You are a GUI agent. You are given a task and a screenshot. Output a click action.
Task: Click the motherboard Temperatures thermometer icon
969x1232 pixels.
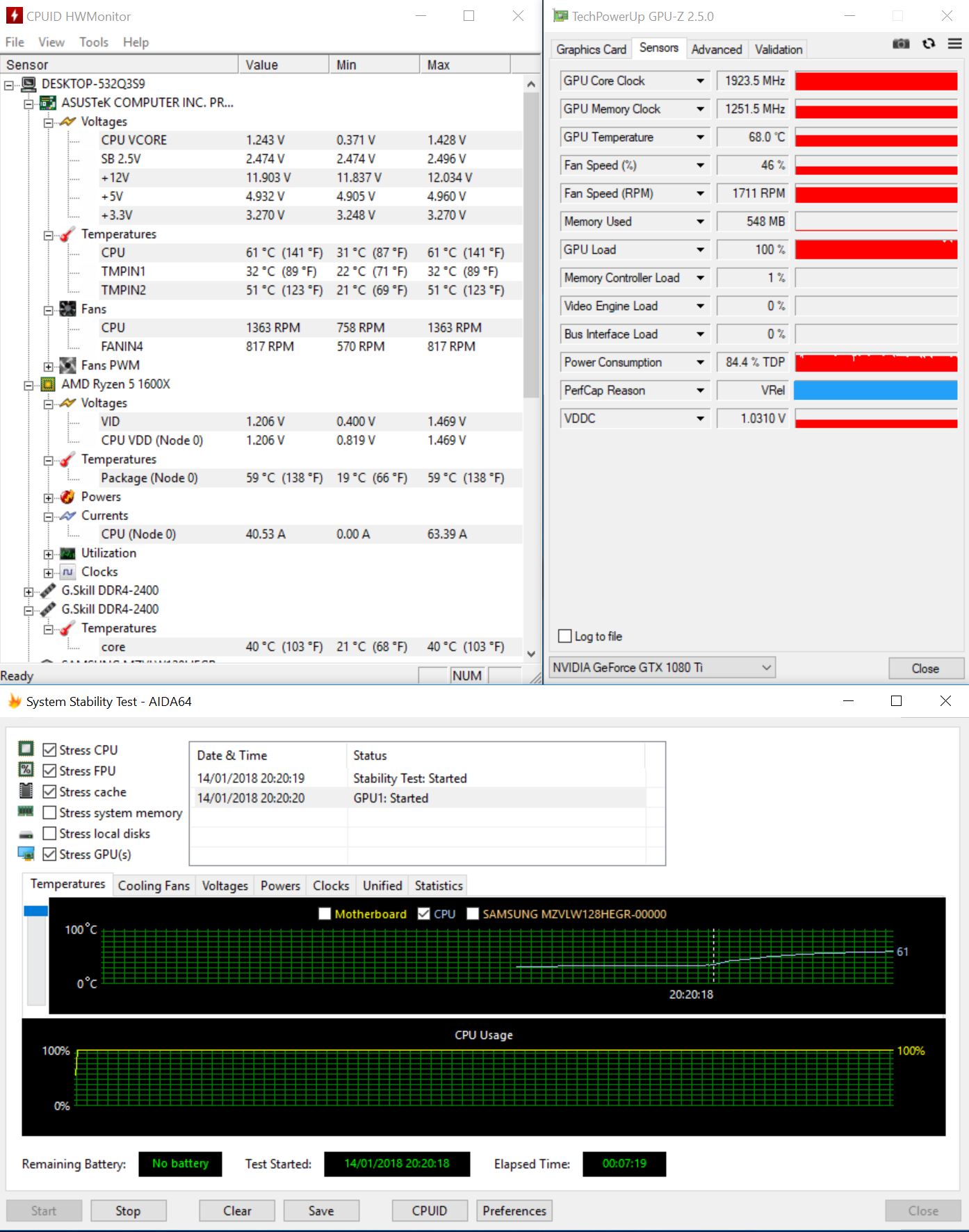click(x=68, y=234)
